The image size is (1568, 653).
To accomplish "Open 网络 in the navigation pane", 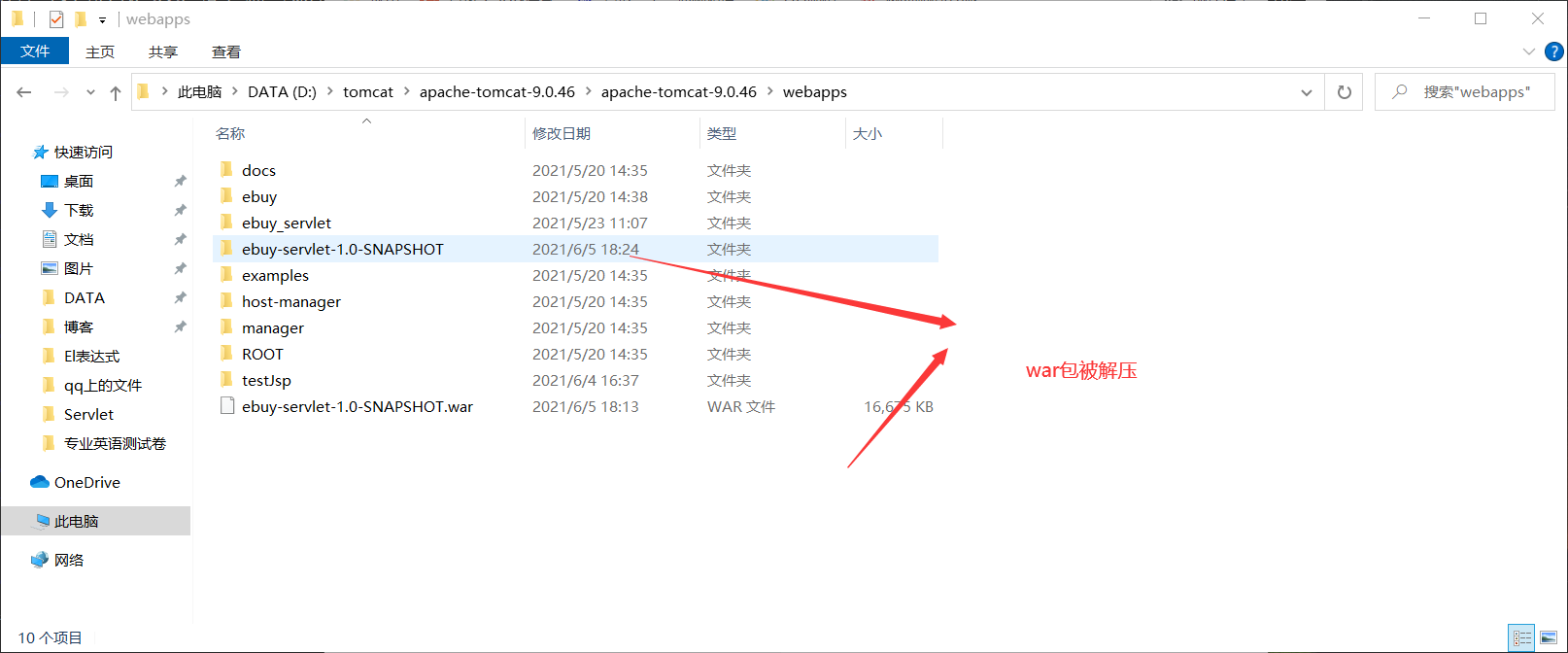I will click(x=69, y=561).
